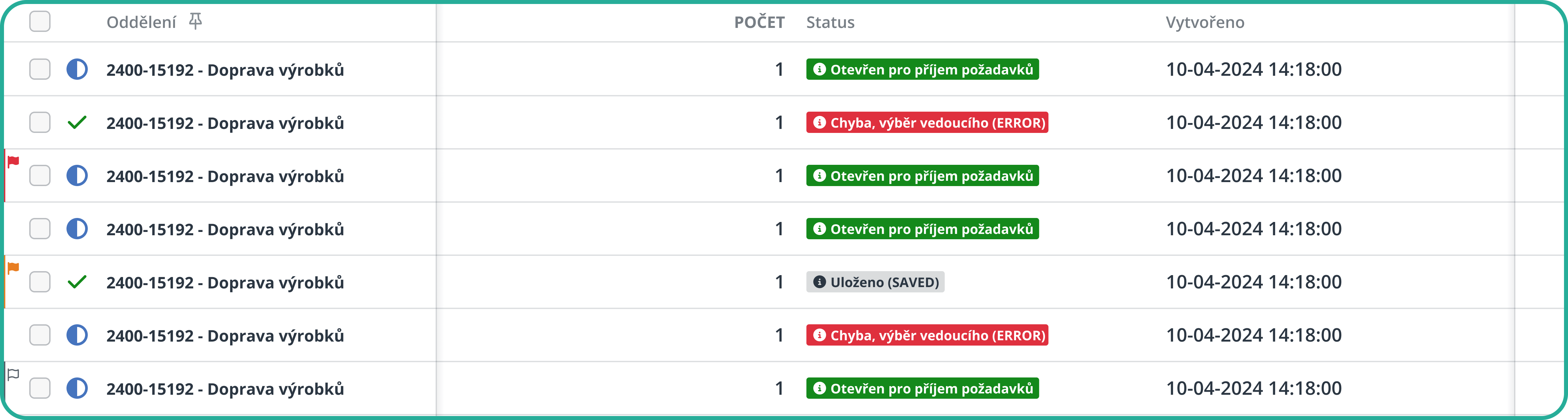Click the POČET column header
This screenshot has width=1568, height=420.
tap(758, 23)
